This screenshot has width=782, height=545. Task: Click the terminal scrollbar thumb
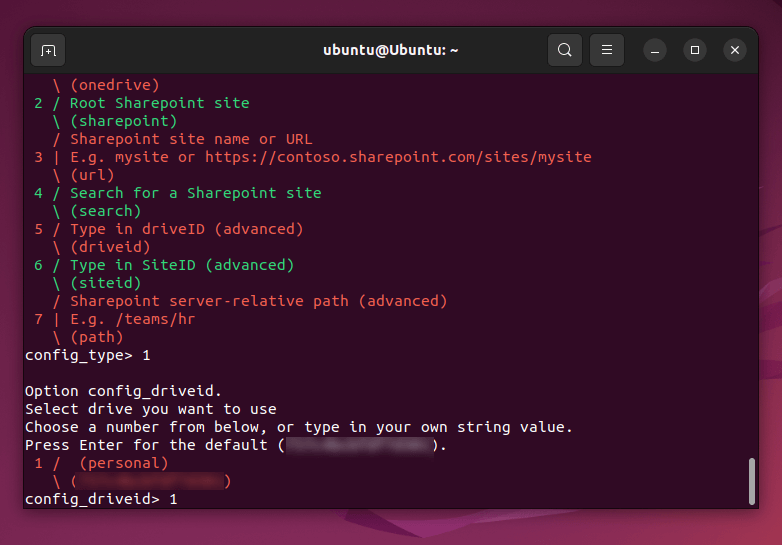[x=751, y=482]
